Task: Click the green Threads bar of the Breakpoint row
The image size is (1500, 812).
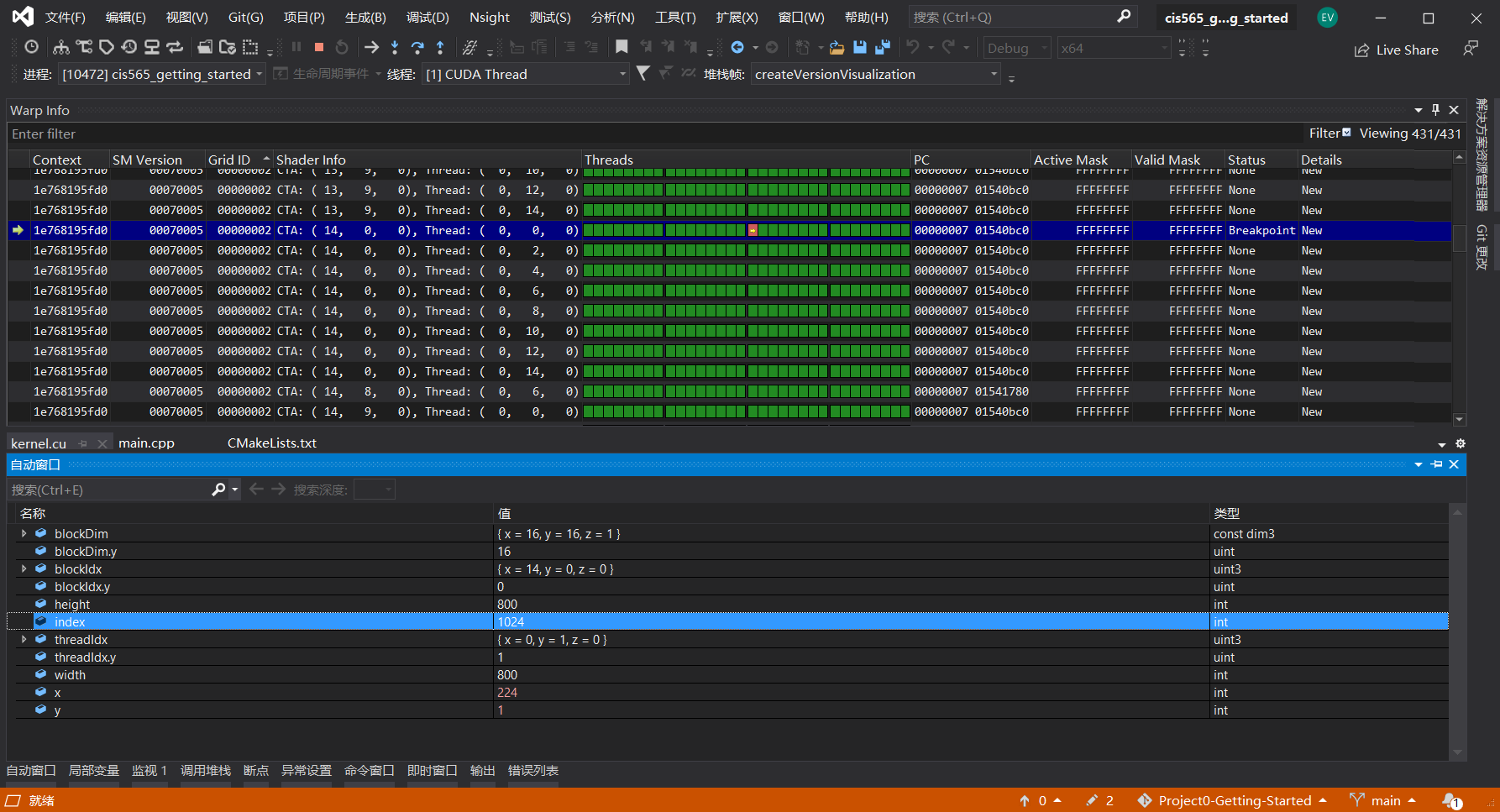Action: coord(747,230)
